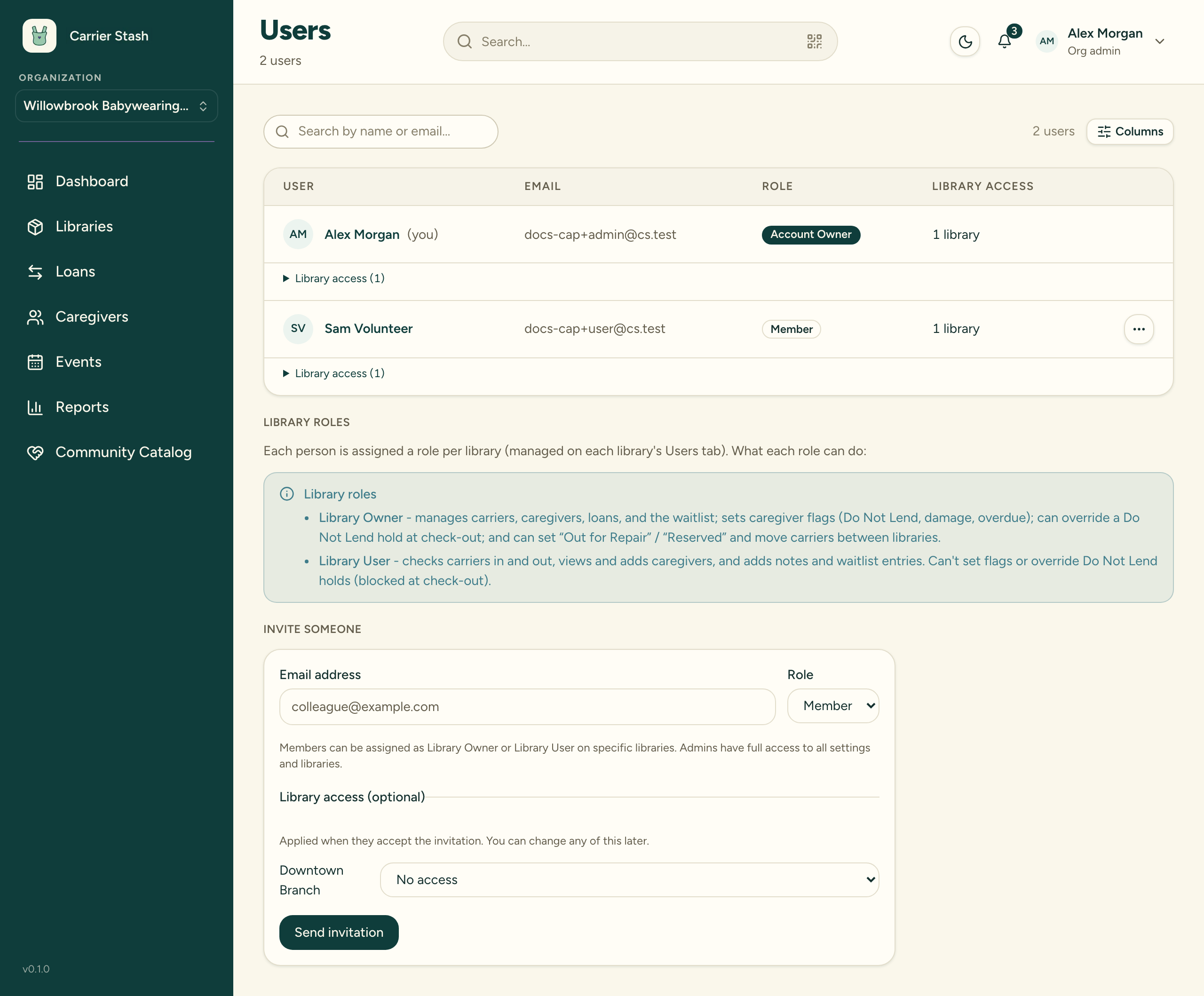
Task: Click 1 library in Alex Morgan row
Action: point(956,235)
